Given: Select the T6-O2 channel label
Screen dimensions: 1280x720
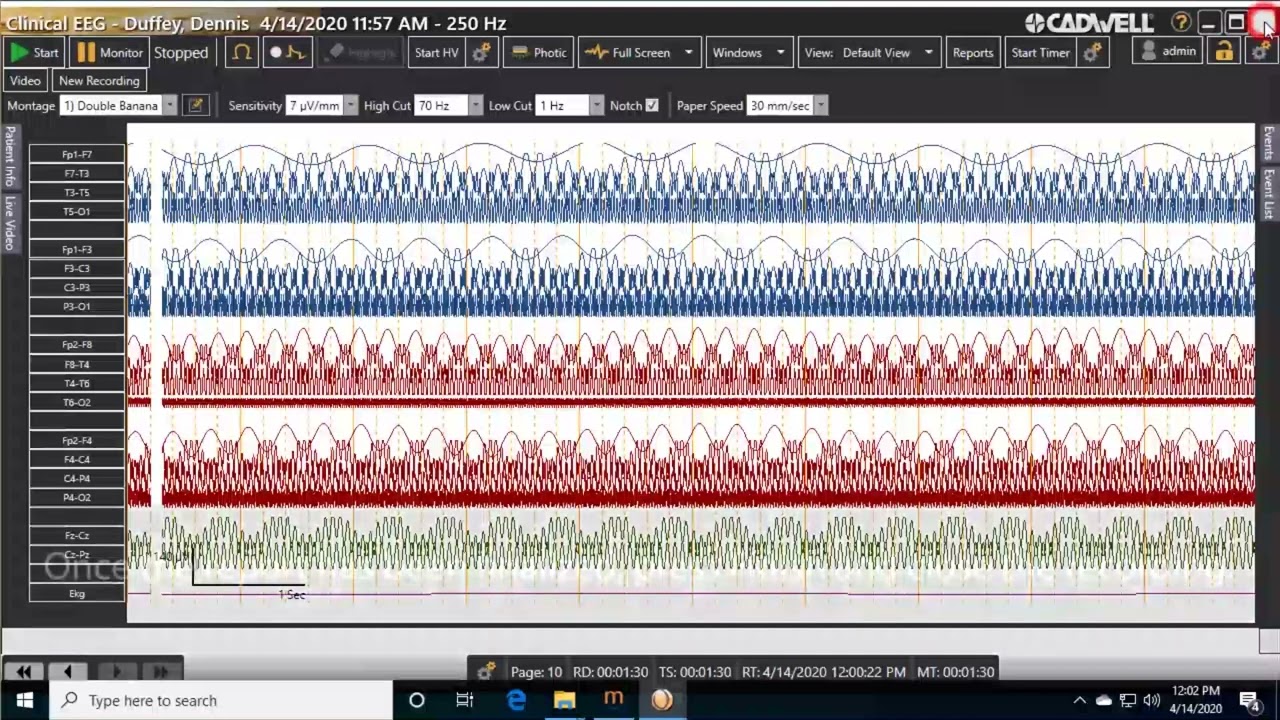Looking at the screenshot, I should pyautogui.click(x=77, y=402).
